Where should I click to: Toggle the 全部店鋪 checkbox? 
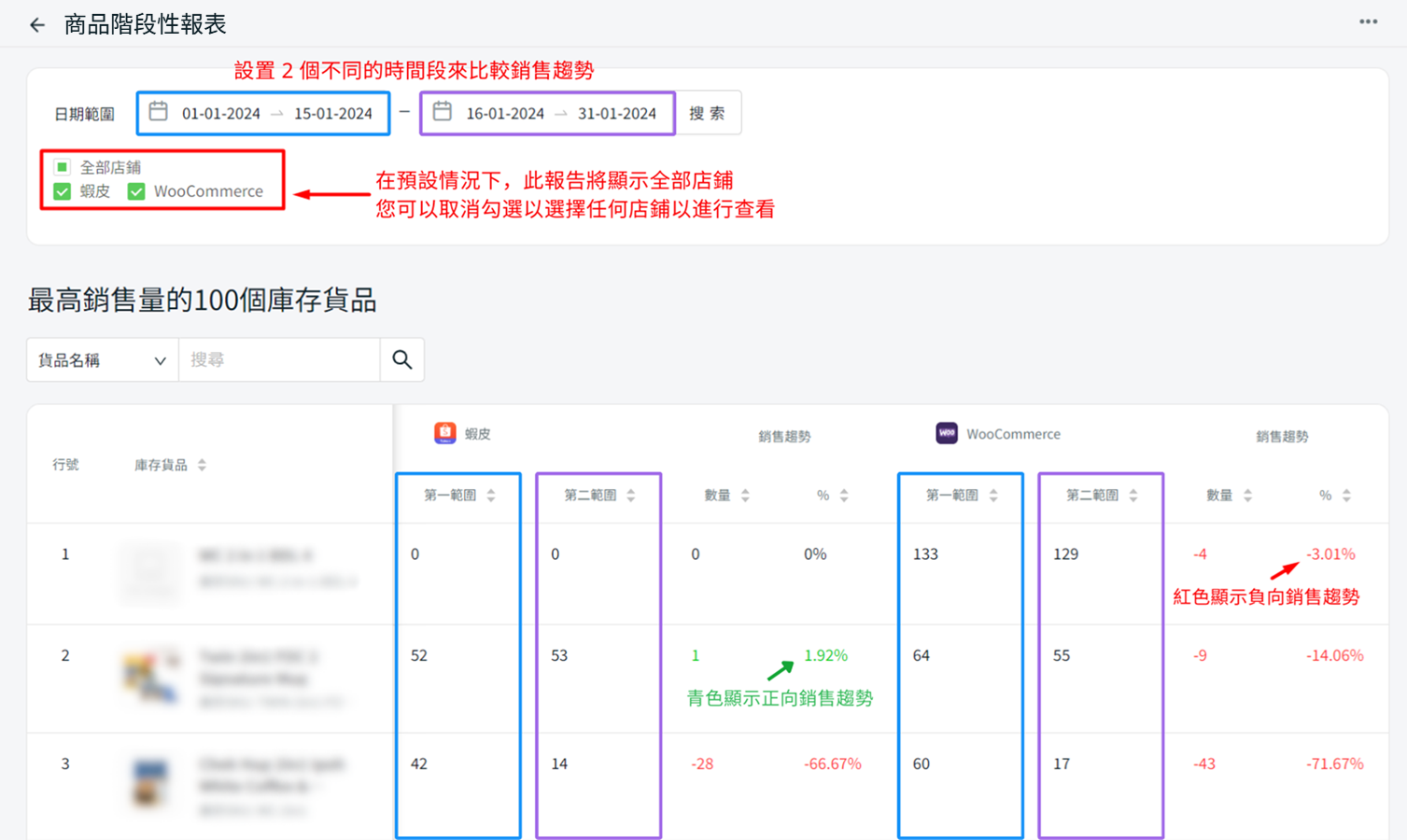63,167
